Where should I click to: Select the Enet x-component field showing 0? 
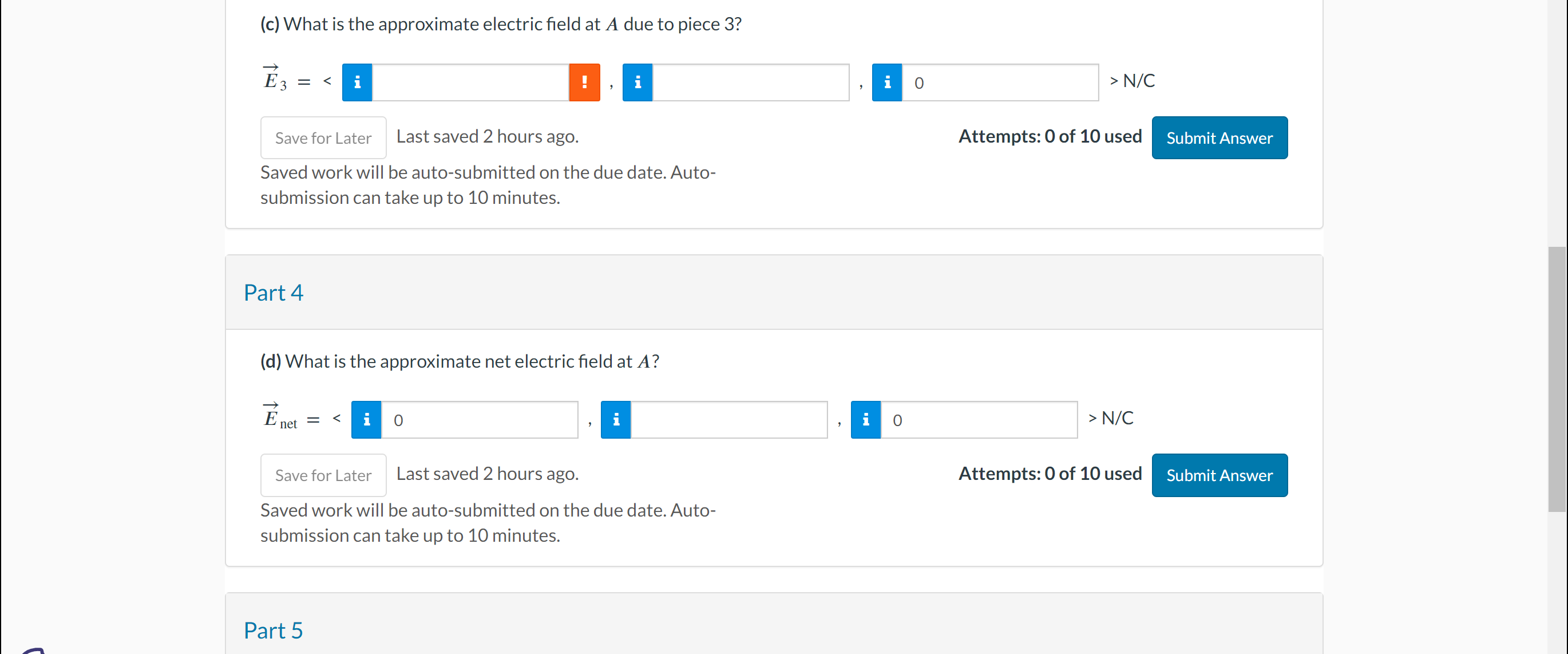pos(481,420)
